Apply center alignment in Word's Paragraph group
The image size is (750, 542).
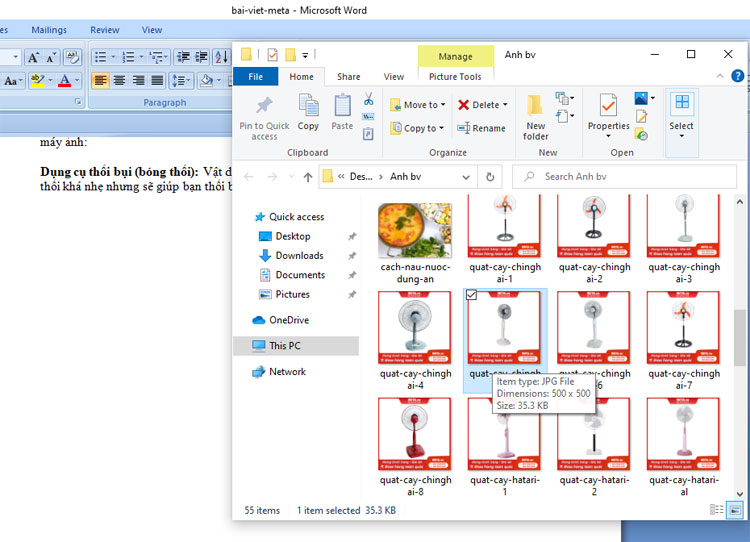pos(120,80)
